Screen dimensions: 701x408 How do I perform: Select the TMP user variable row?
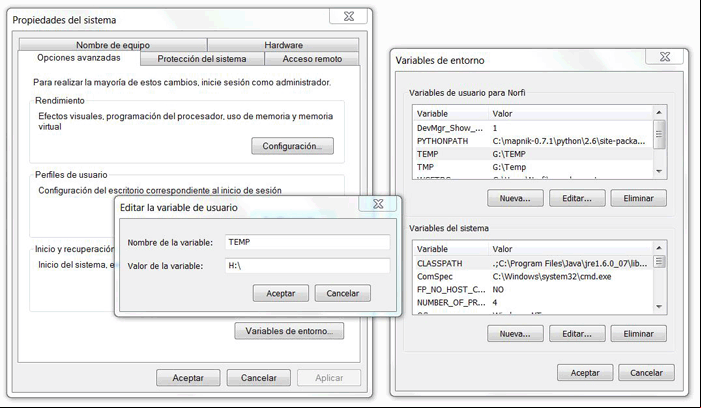point(533,167)
